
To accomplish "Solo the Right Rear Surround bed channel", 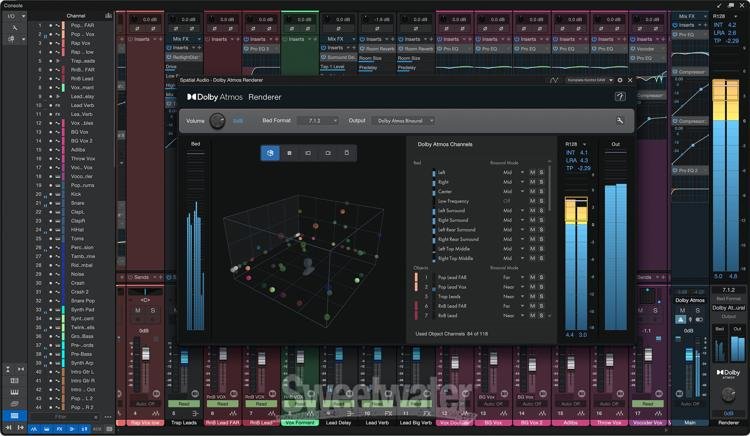I will tap(541, 239).
